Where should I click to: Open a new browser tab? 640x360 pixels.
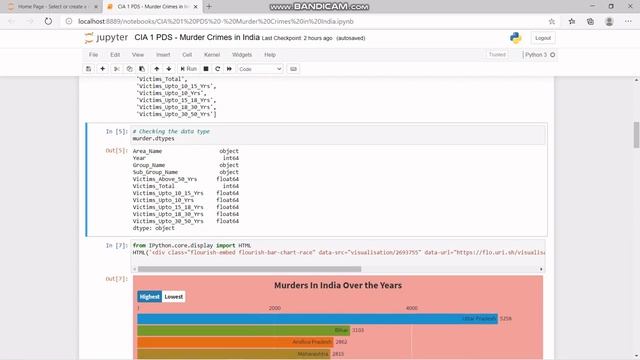point(209,7)
